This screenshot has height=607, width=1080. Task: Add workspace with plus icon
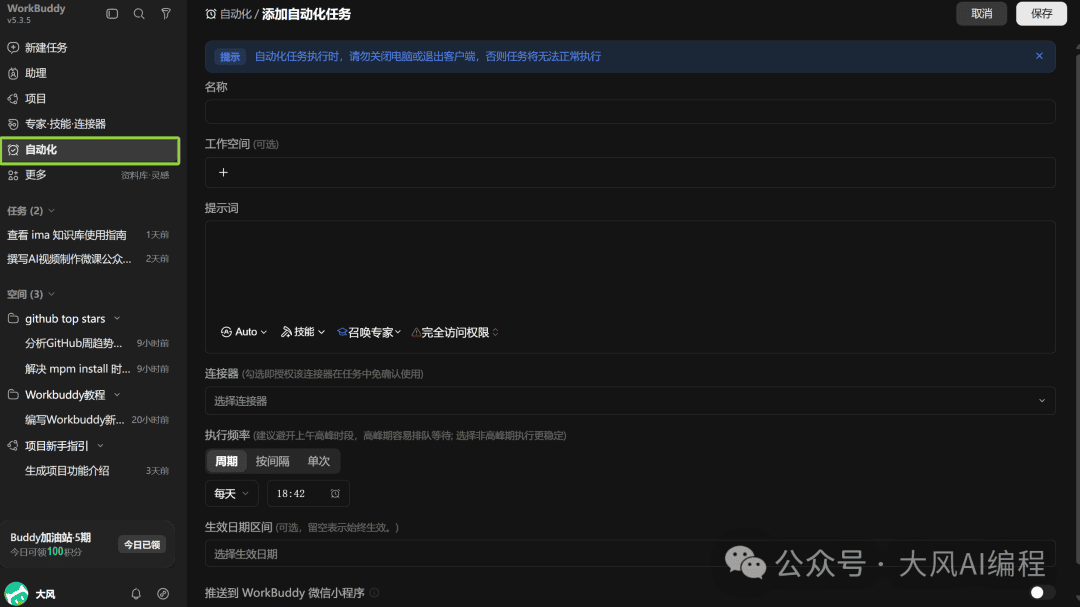(x=223, y=172)
